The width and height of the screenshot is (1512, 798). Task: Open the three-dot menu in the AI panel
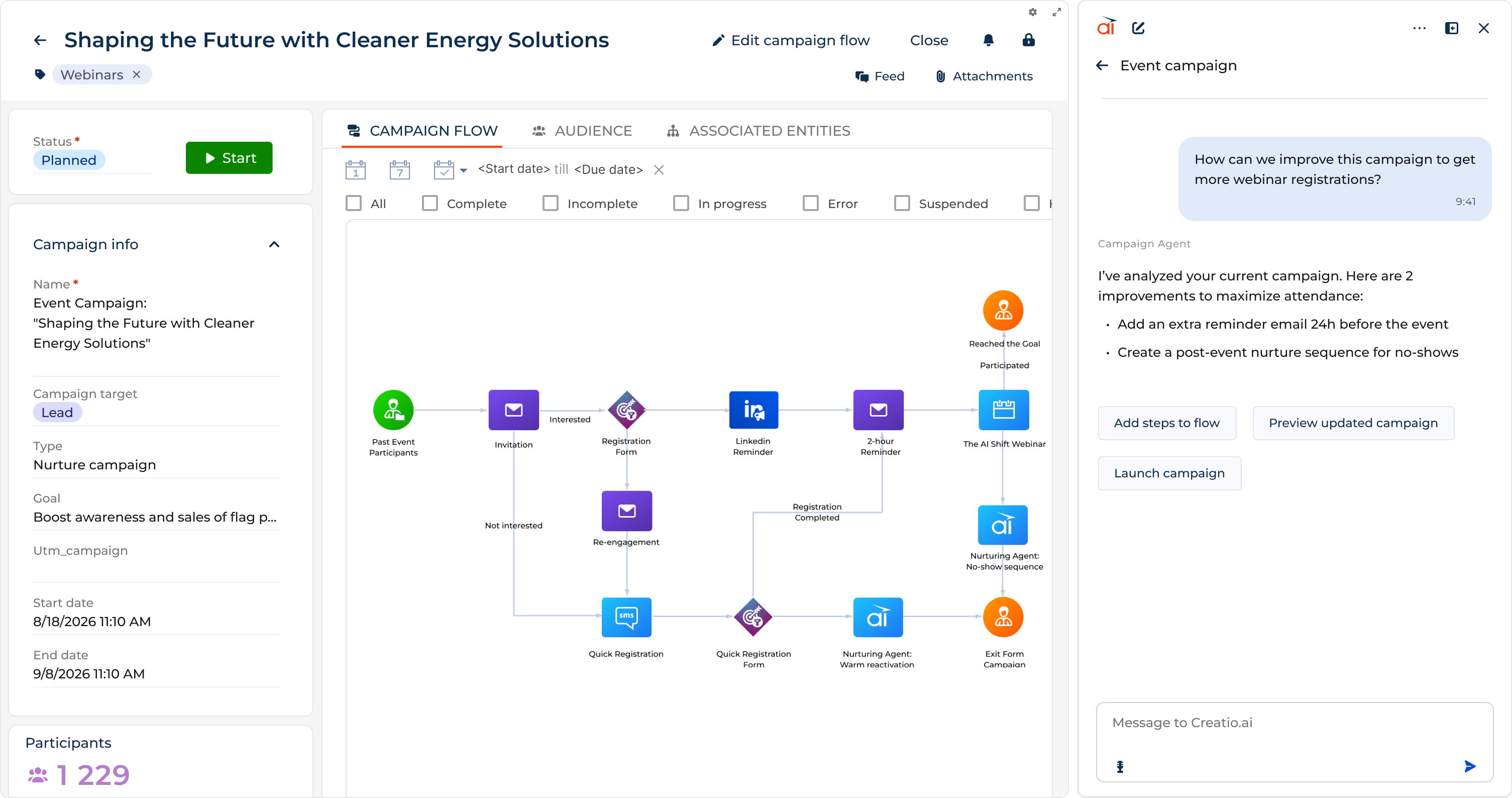pos(1420,28)
